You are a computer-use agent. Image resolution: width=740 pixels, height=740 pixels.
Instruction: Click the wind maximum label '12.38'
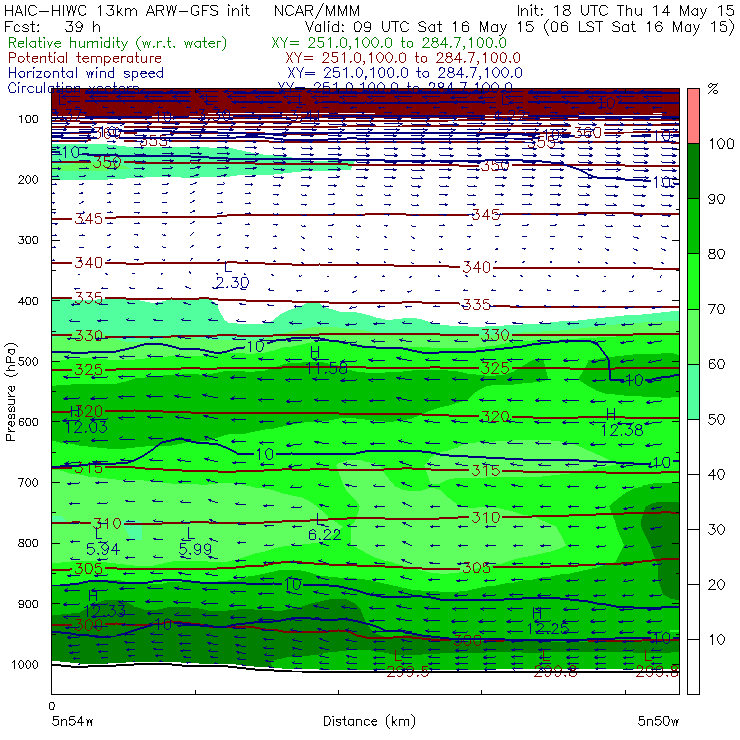tap(622, 430)
